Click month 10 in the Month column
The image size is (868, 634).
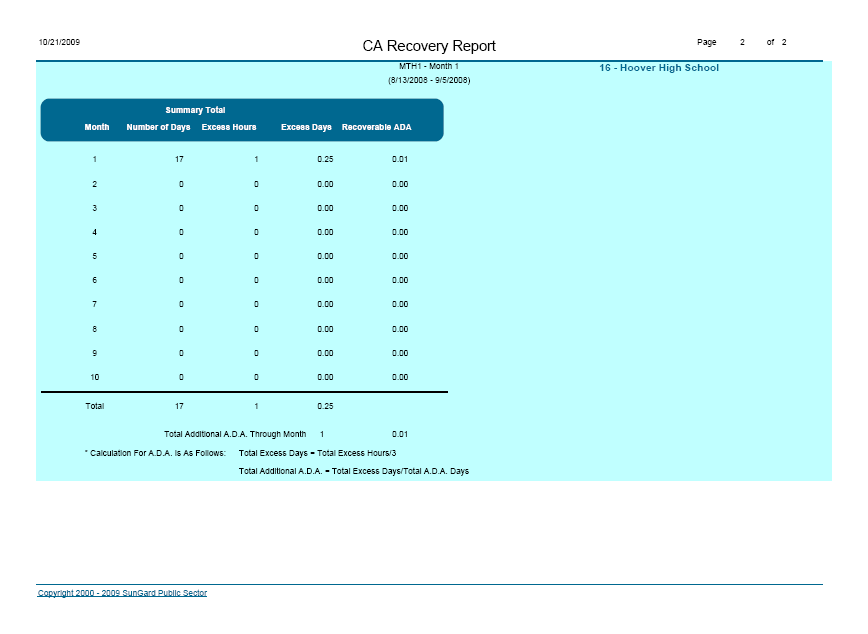click(x=95, y=377)
